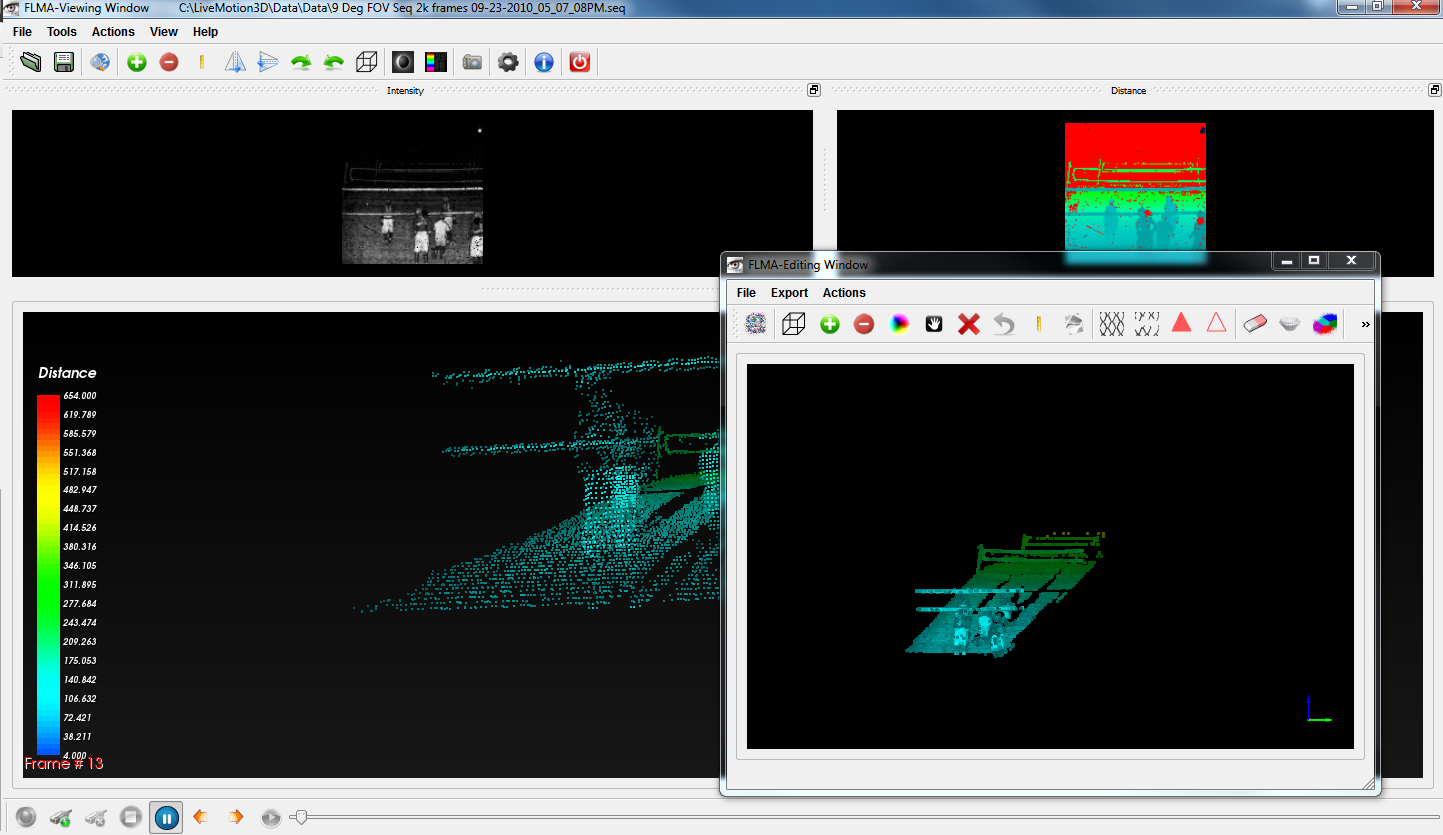Image resolution: width=1443 pixels, height=835 pixels.
Task: Click the frame position slider handle
Action: (299, 817)
